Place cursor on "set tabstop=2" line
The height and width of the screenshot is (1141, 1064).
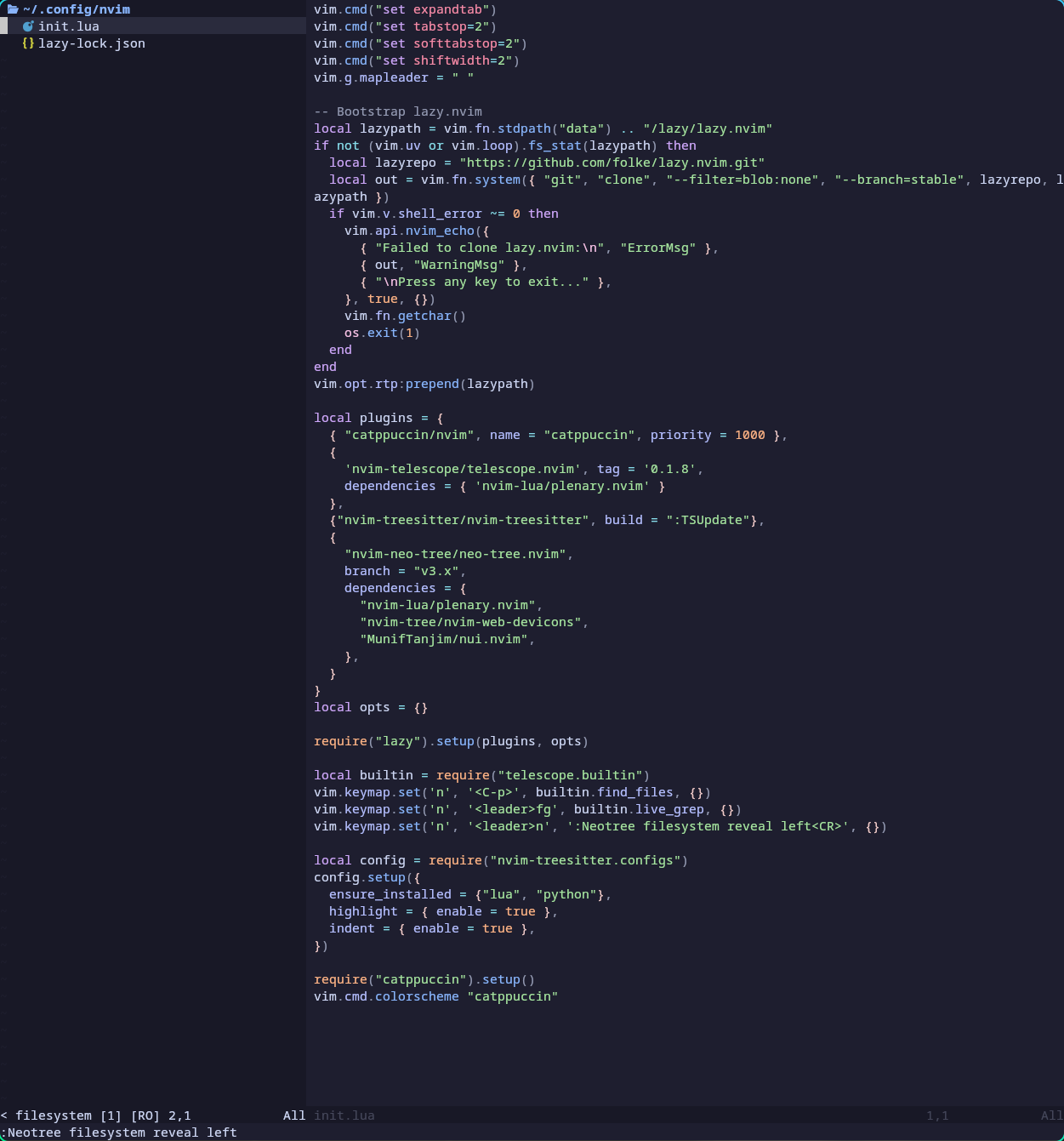pyautogui.click(x=405, y=26)
